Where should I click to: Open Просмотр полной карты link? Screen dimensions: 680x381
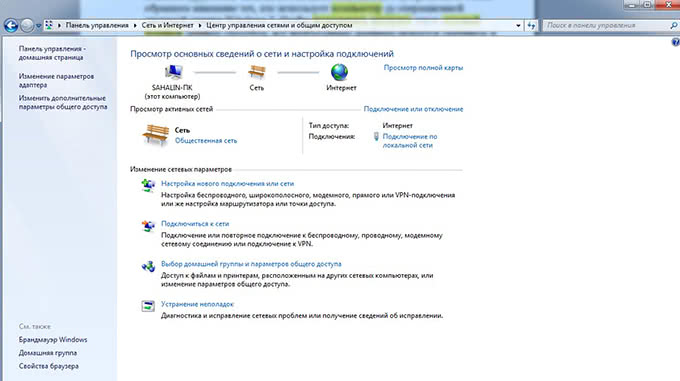click(x=423, y=68)
